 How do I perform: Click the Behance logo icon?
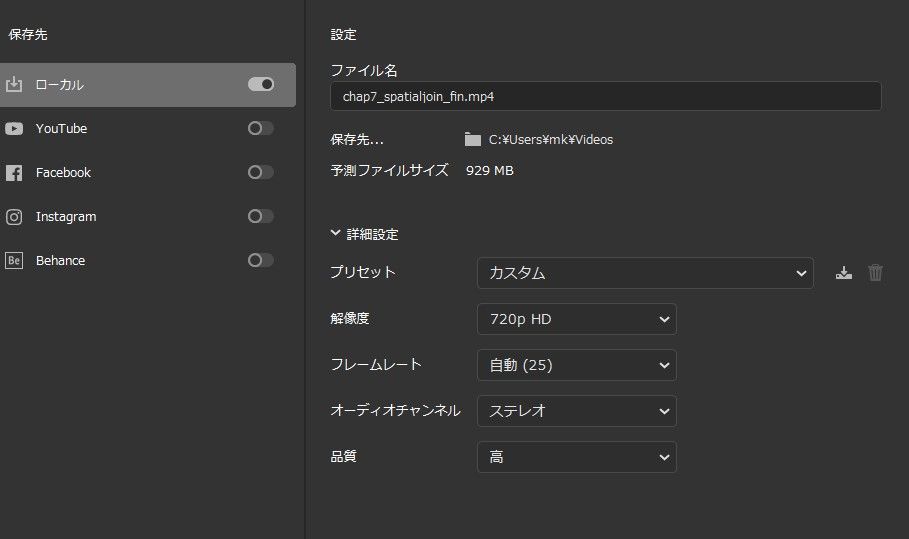click(14, 261)
